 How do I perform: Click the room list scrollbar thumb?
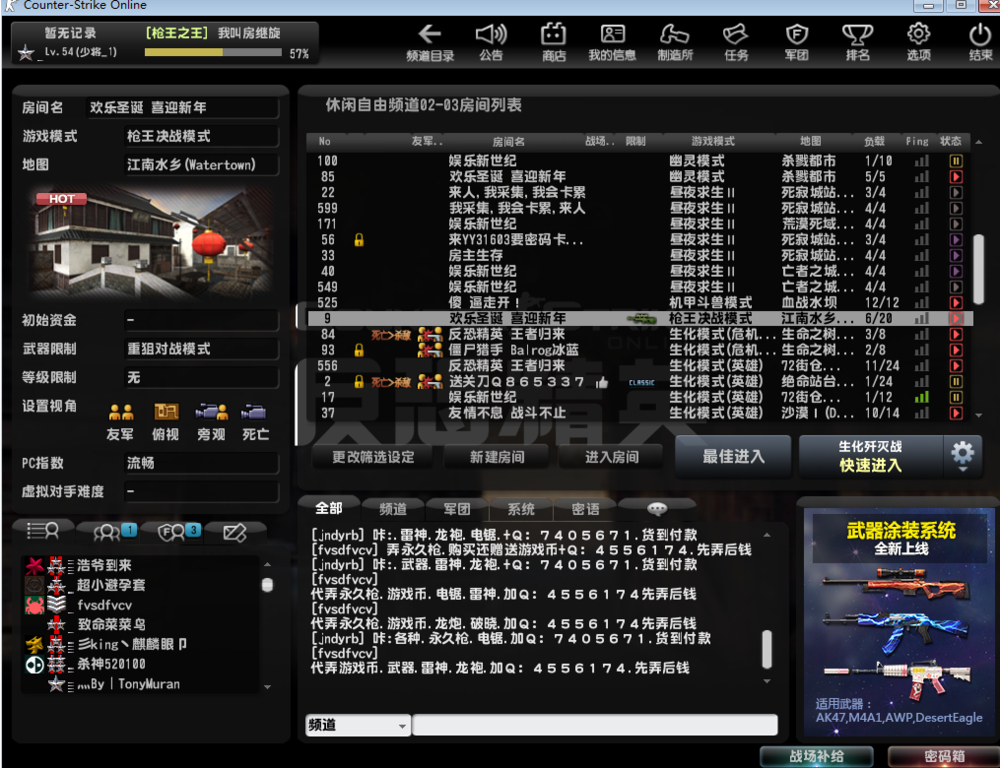pyautogui.click(x=978, y=269)
